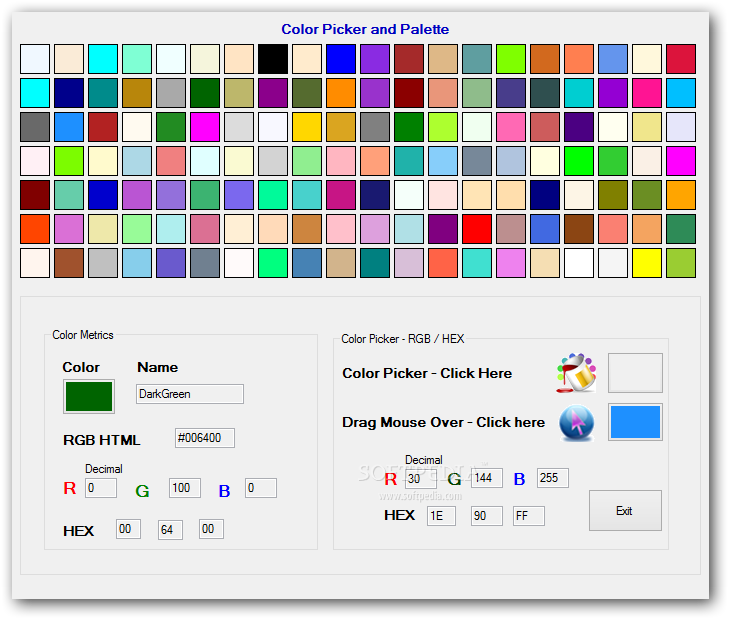Choose the hot pink swatch in the third row
The height and width of the screenshot is (619, 729).
pos(511,127)
